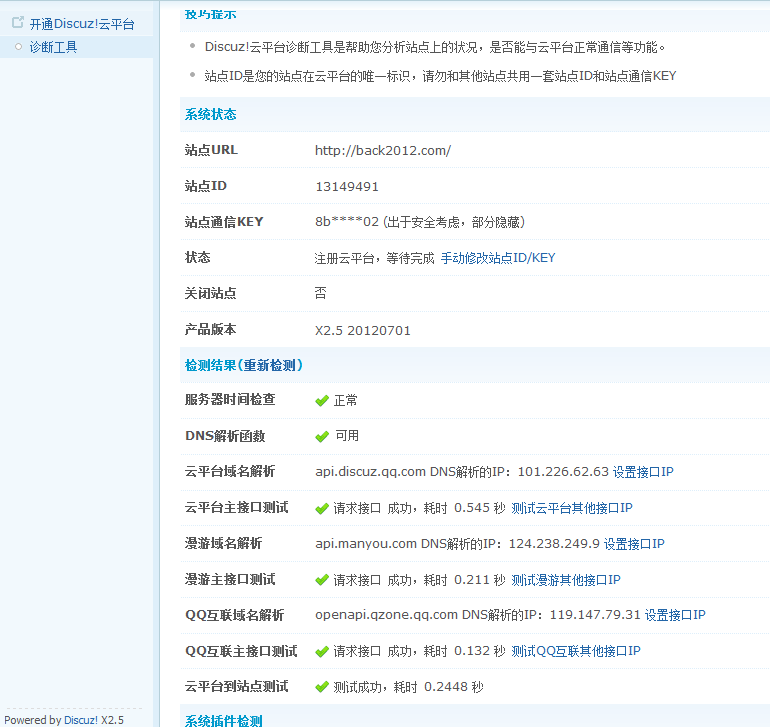
Task: Click 设置接口IP for api.manyou.com
Action: pyautogui.click(x=634, y=544)
